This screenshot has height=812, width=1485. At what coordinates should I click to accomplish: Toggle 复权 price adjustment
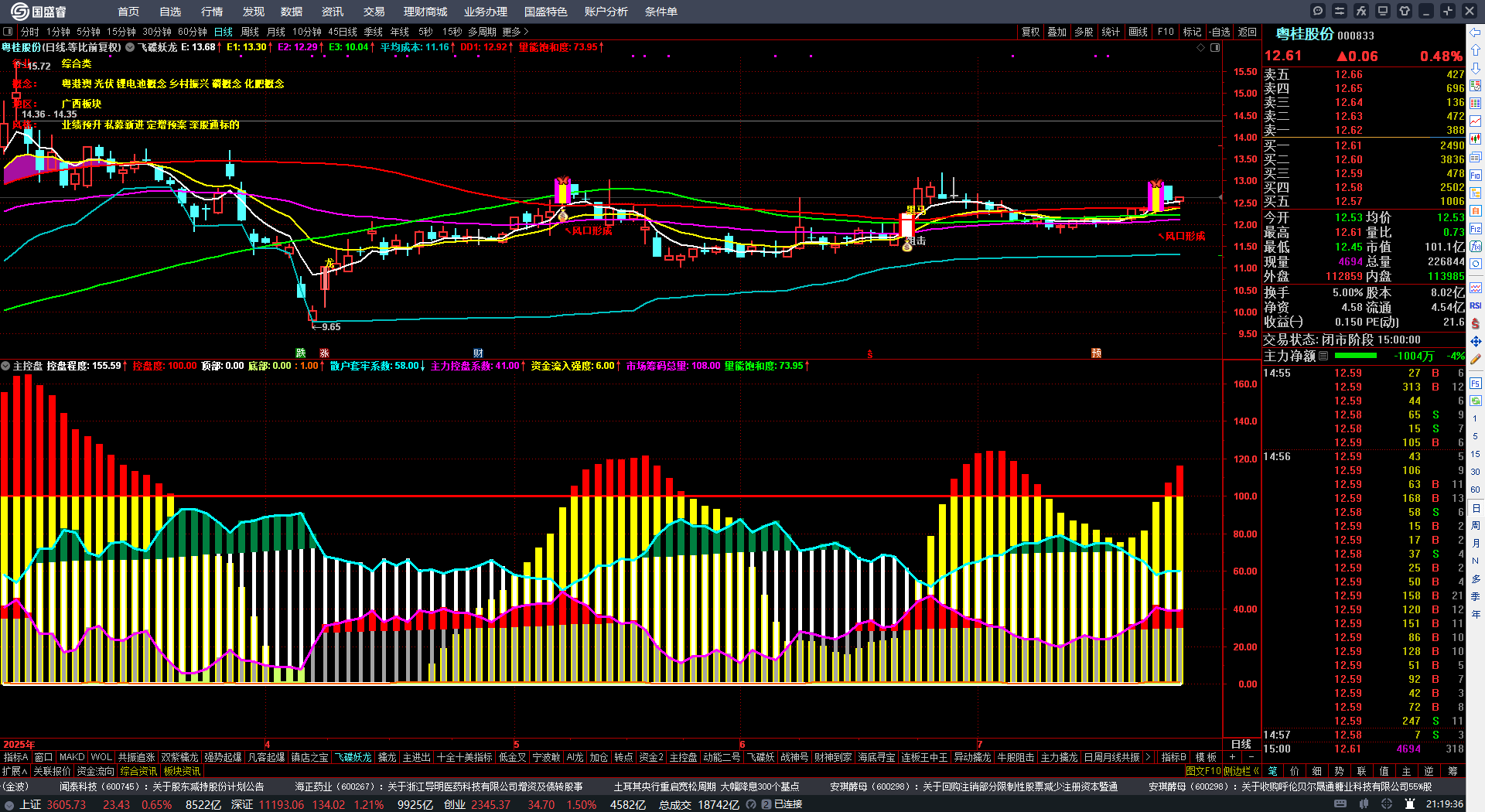(1031, 32)
